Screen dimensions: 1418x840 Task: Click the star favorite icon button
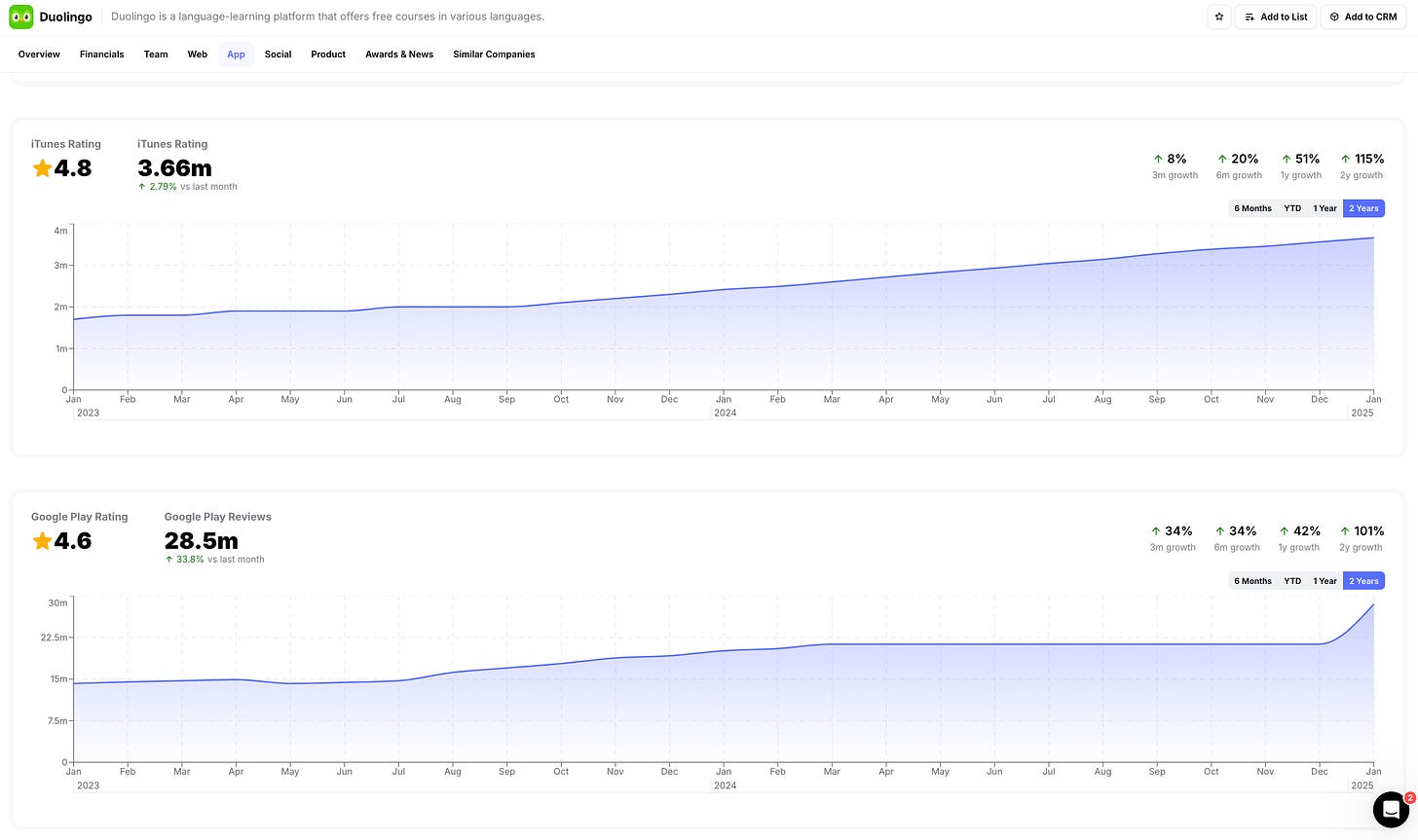coord(1219,17)
